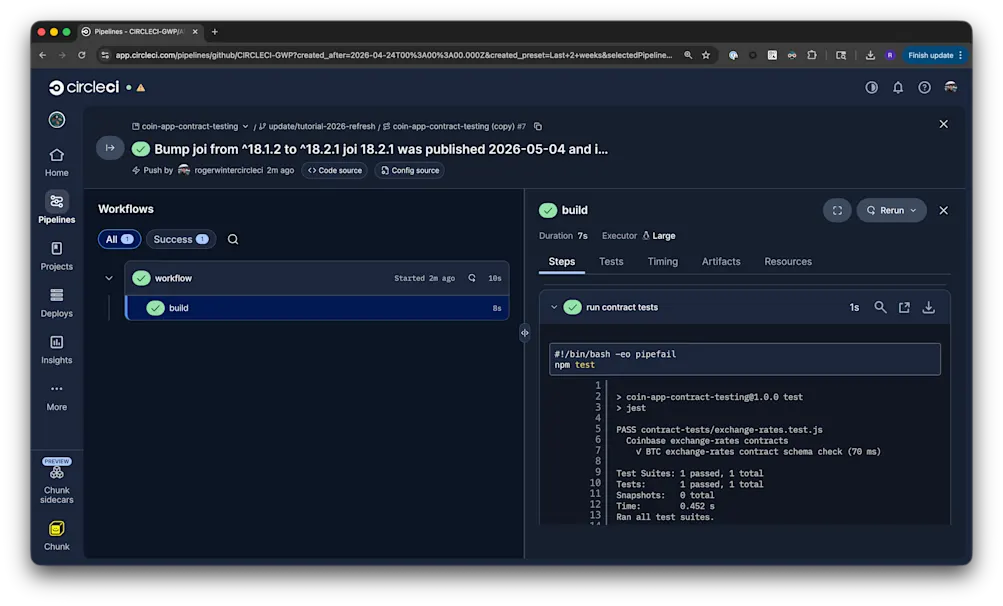Screen dimensions: 1003x606
Task: Expand the build job to fullscreen
Action: tap(837, 211)
